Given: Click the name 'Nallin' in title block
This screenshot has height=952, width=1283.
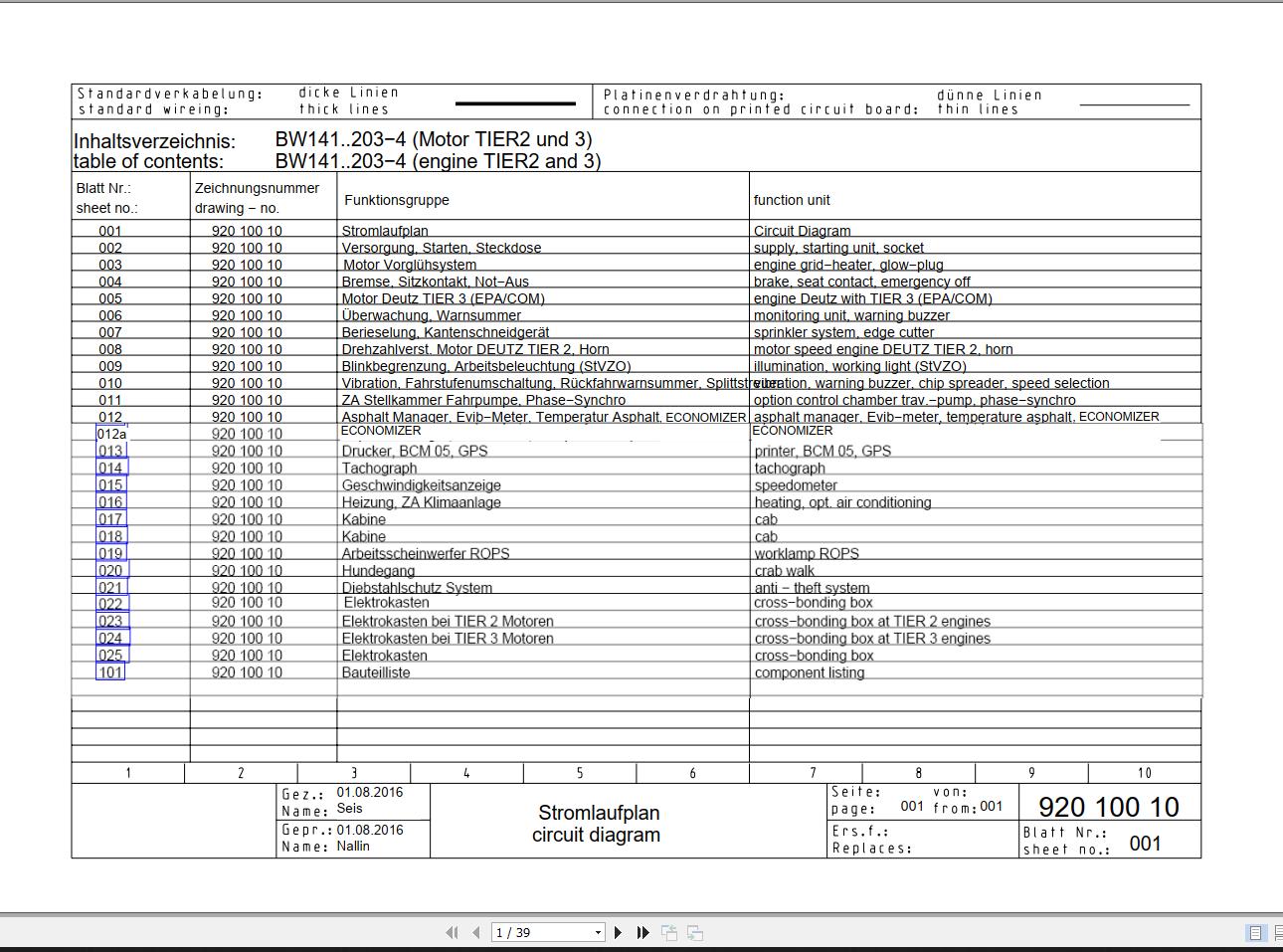Looking at the screenshot, I should (x=353, y=847).
